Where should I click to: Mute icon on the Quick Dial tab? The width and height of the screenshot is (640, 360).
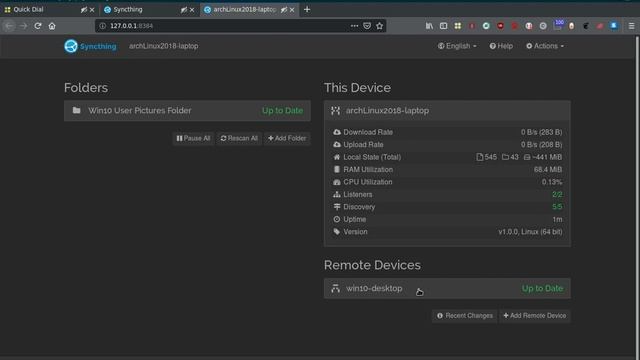tap(84, 10)
